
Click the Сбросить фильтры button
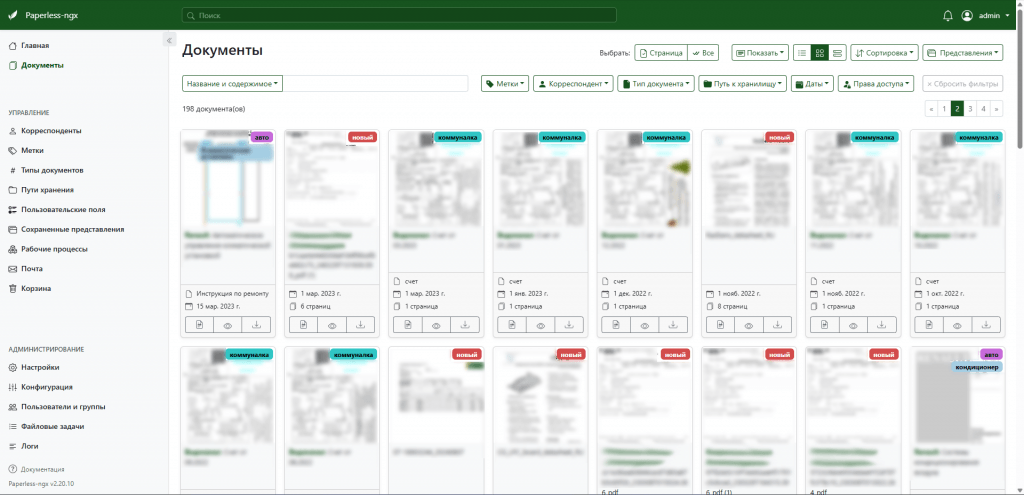[x=963, y=84]
